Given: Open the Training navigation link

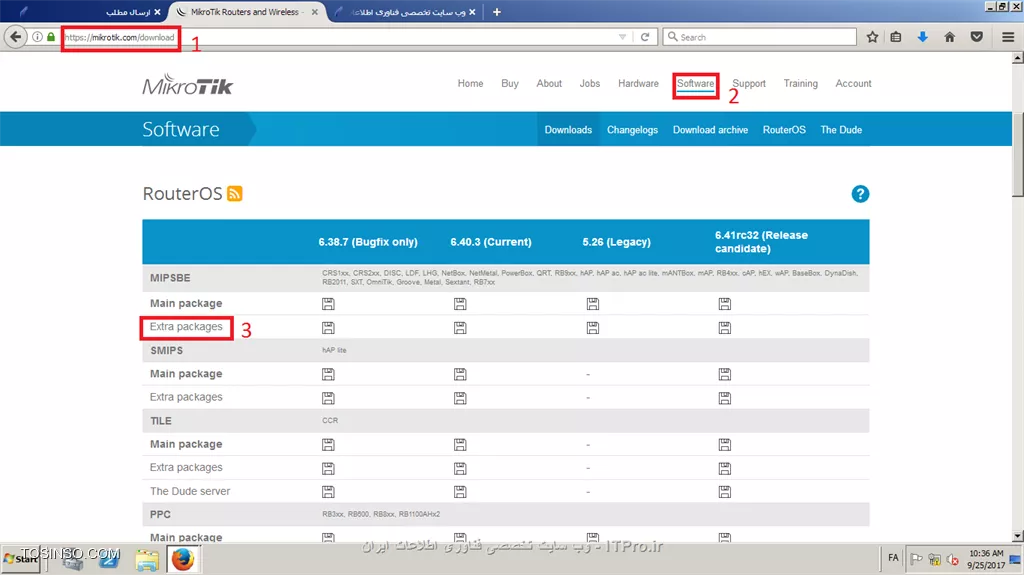Looking at the screenshot, I should 800,84.
